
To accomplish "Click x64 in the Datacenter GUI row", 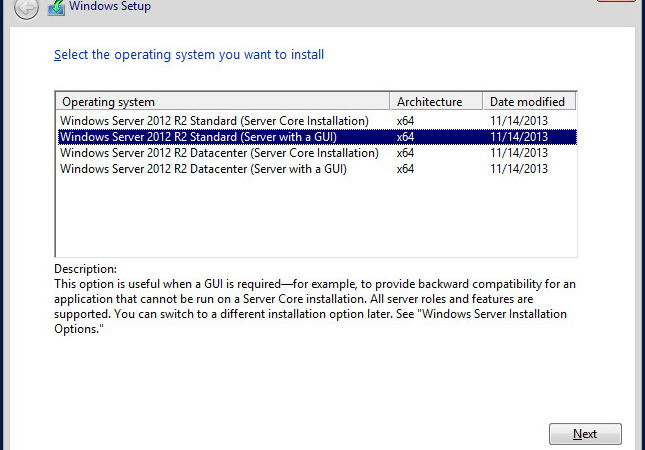I will click(405, 169).
